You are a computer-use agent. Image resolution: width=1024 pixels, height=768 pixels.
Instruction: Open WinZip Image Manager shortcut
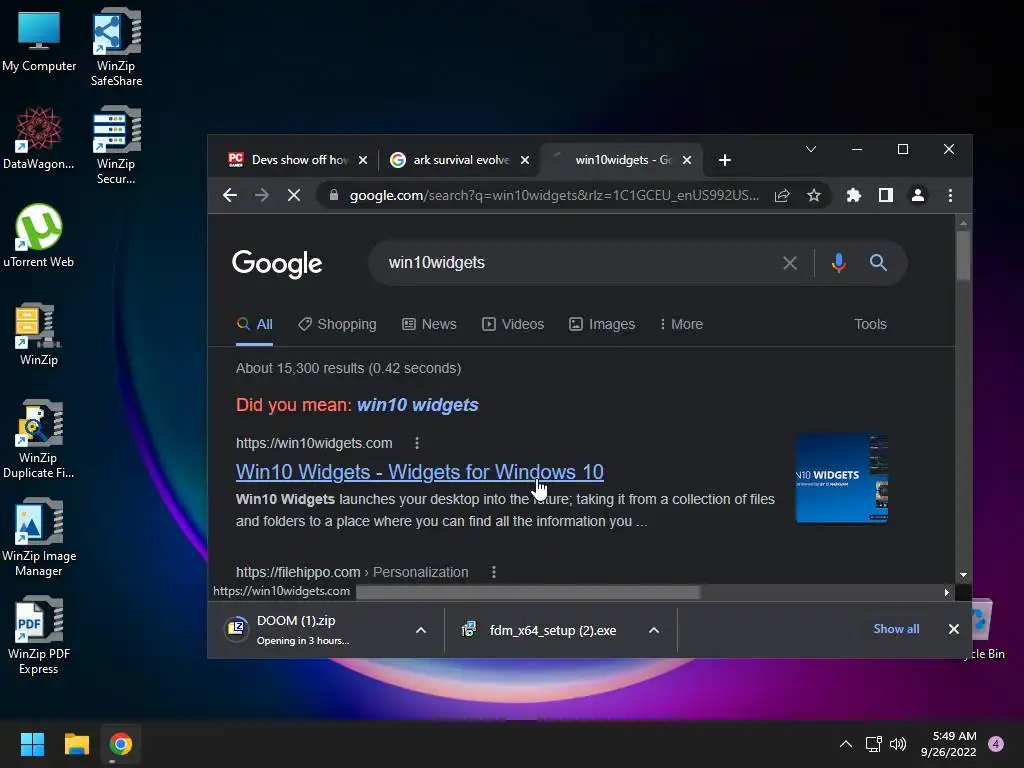pyautogui.click(x=39, y=537)
